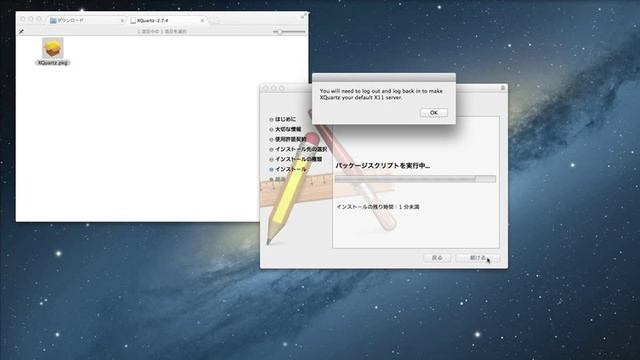Select the 大切な情報 installer step
Screen dimensions: 640x360
(x=285, y=129)
